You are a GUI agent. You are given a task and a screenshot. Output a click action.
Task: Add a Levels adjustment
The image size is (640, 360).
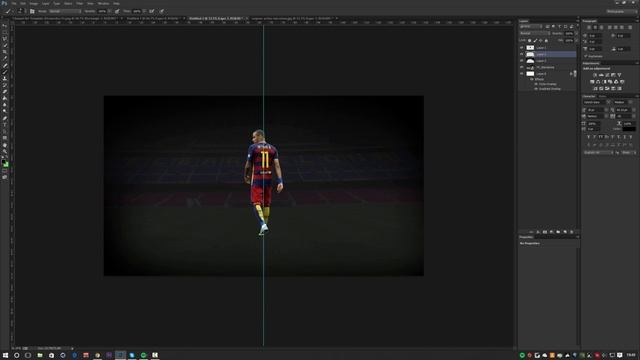[x=601, y=75]
